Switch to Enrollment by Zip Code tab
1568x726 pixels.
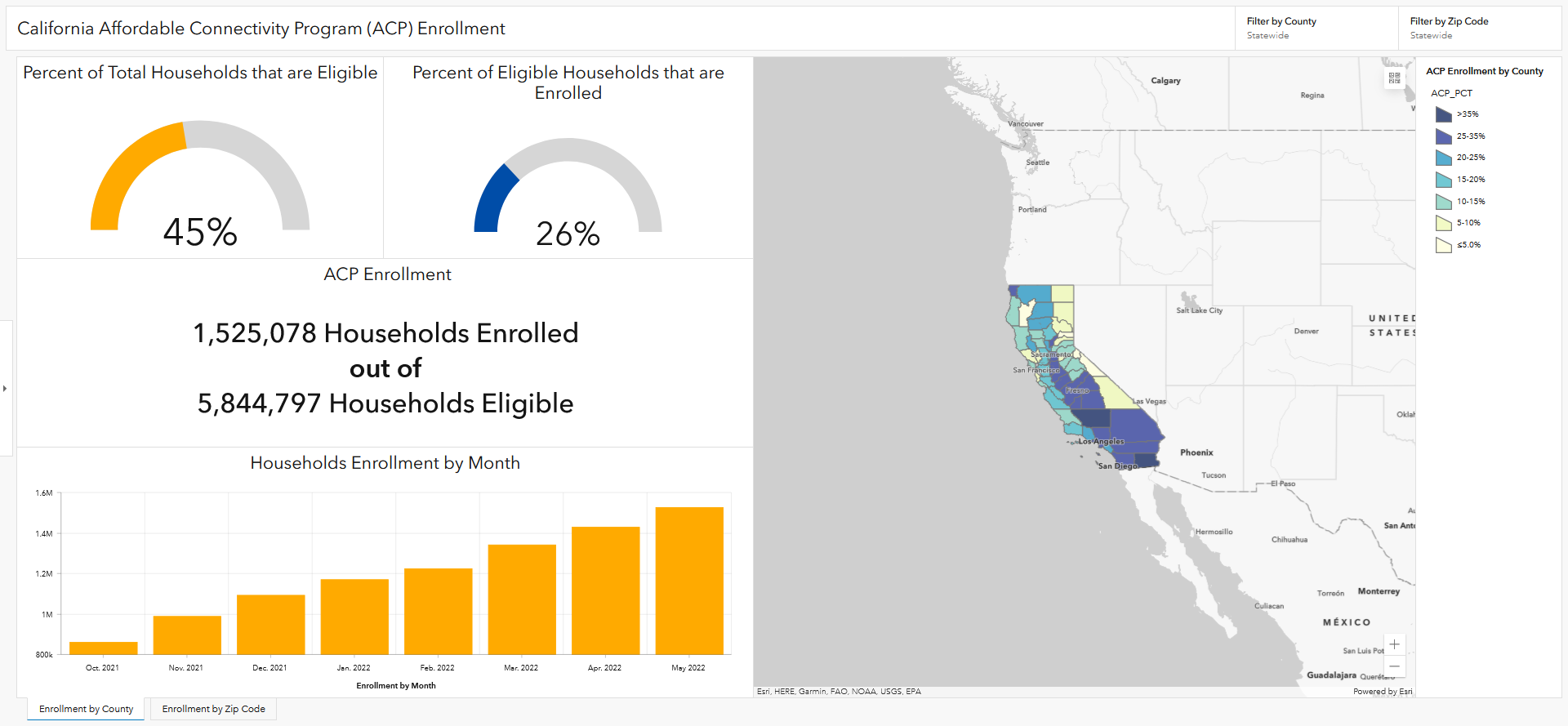[x=213, y=709]
